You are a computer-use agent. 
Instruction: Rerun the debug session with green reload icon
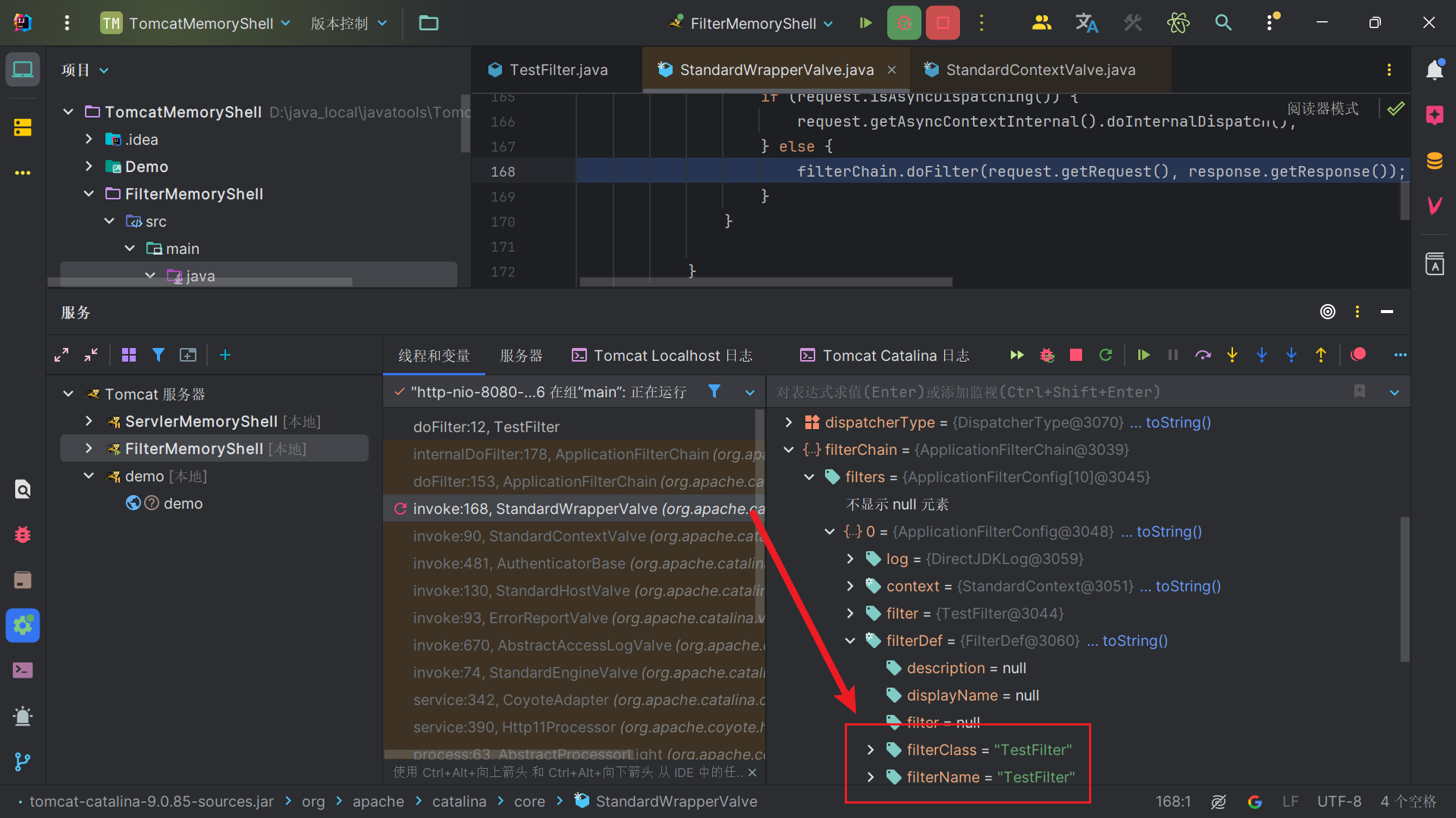pyautogui.click(x=1106, y=355)
